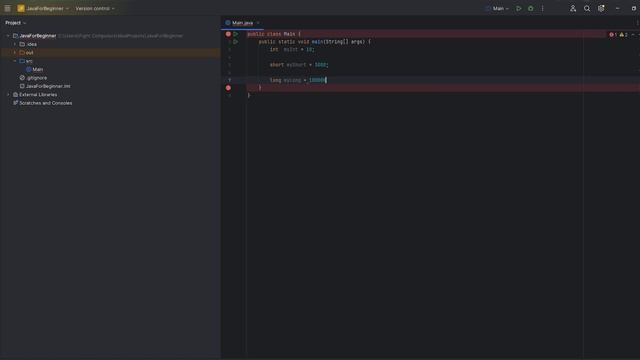Click the 'int' variable declaration line
The height and width of the screenshot is (360, 640).
[x=292, y=49]
